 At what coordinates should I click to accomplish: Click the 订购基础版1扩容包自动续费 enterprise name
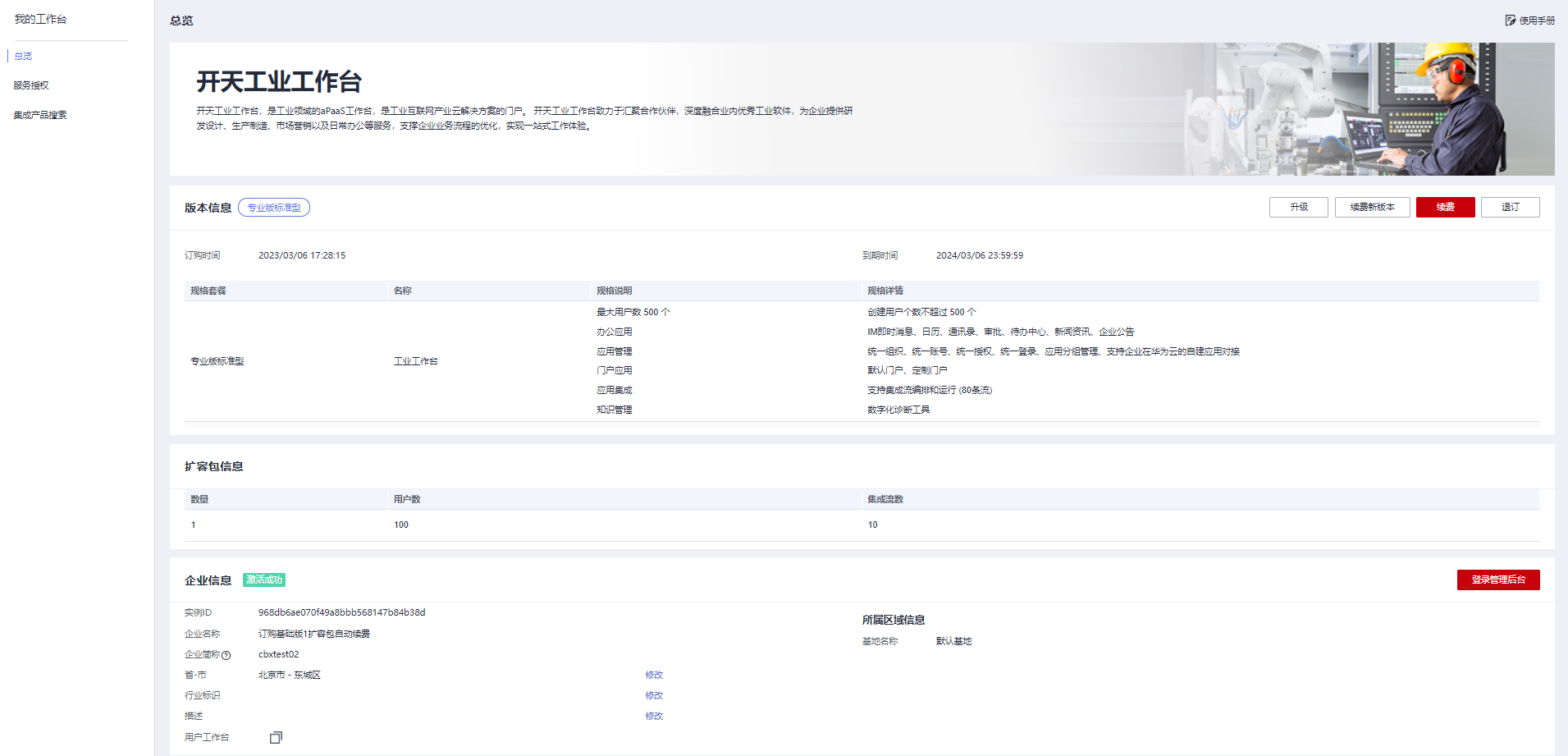tap(314, 634)
